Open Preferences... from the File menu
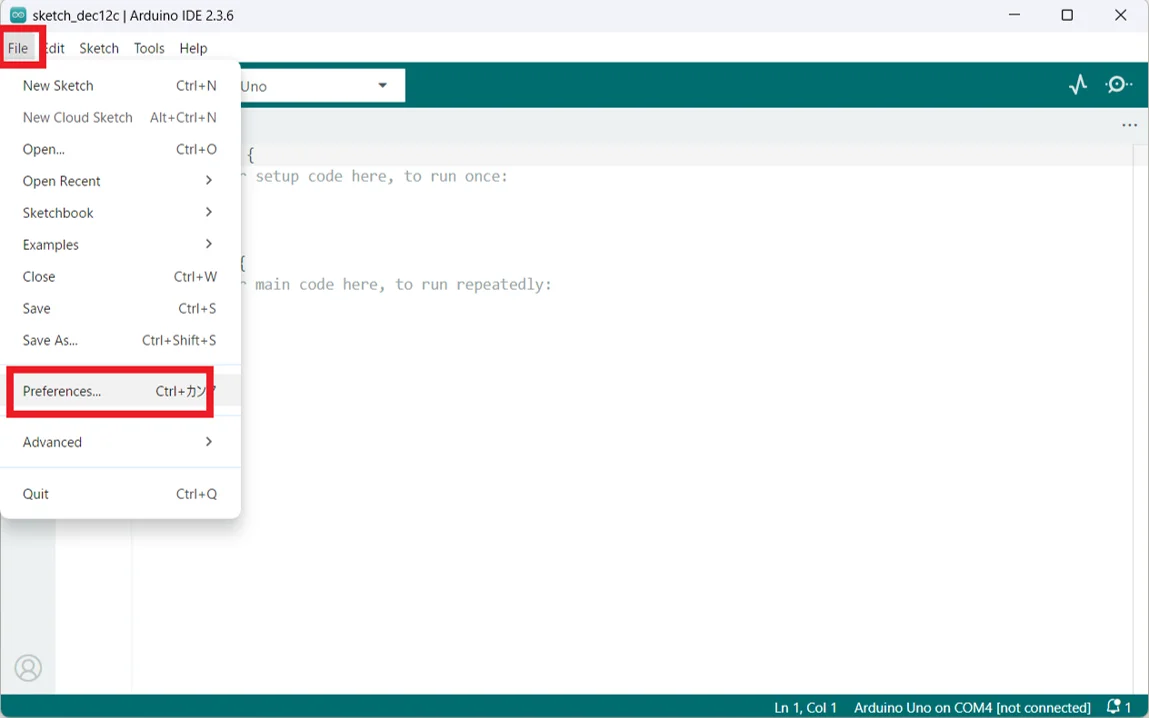Screen dimensions: 1149x718 point(120,391)
